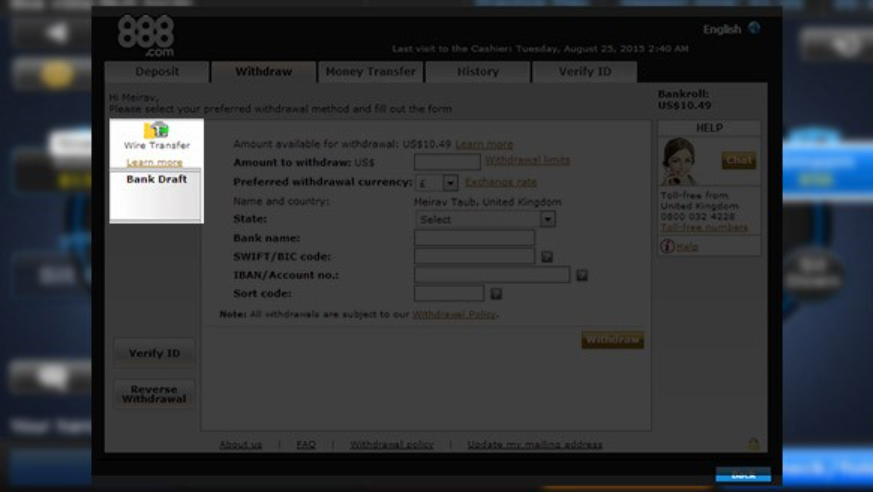Click the gold Withdraw button
This screenshot has height=492, width=873.
612,340
